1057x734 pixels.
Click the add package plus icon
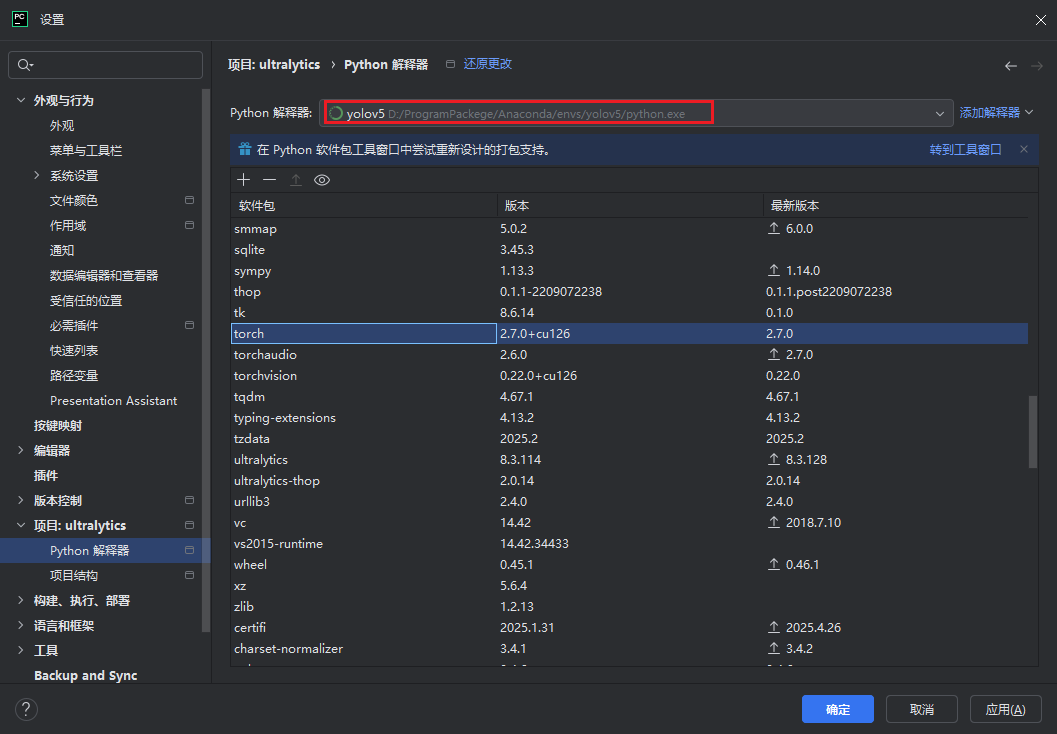(x=243, y=179)
